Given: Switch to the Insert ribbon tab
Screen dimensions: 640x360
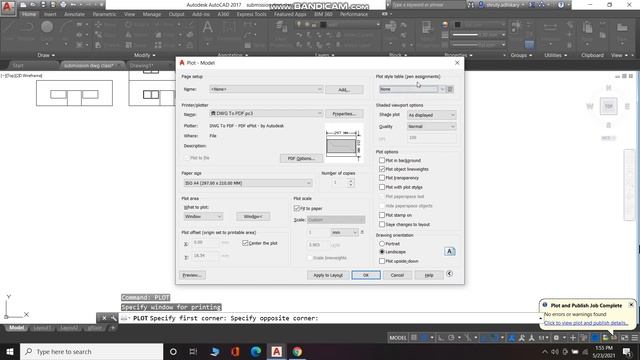Looking at the screenshot, I should [50, 14].
